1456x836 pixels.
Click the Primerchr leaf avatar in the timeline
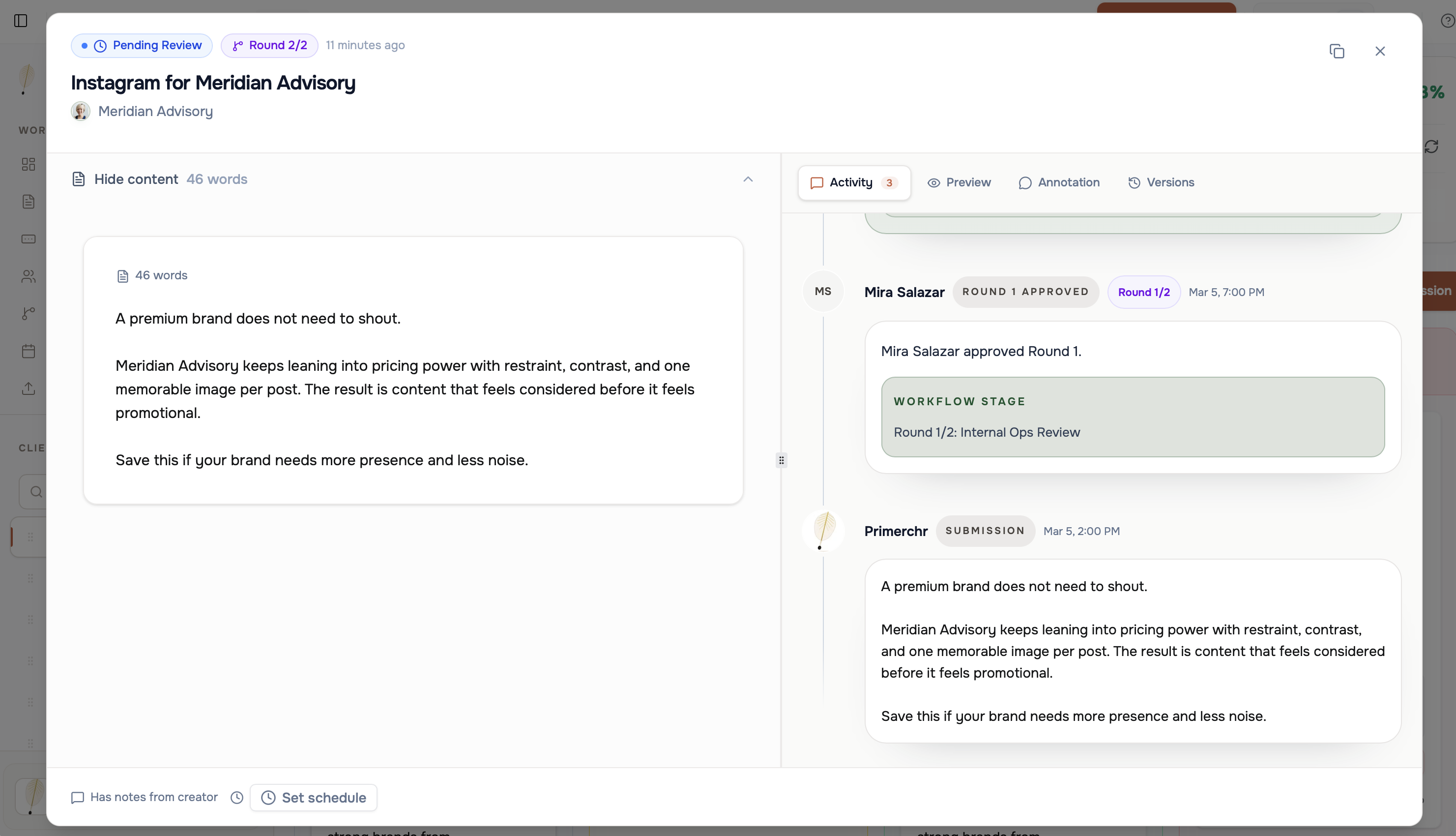[x=823, y=531]
